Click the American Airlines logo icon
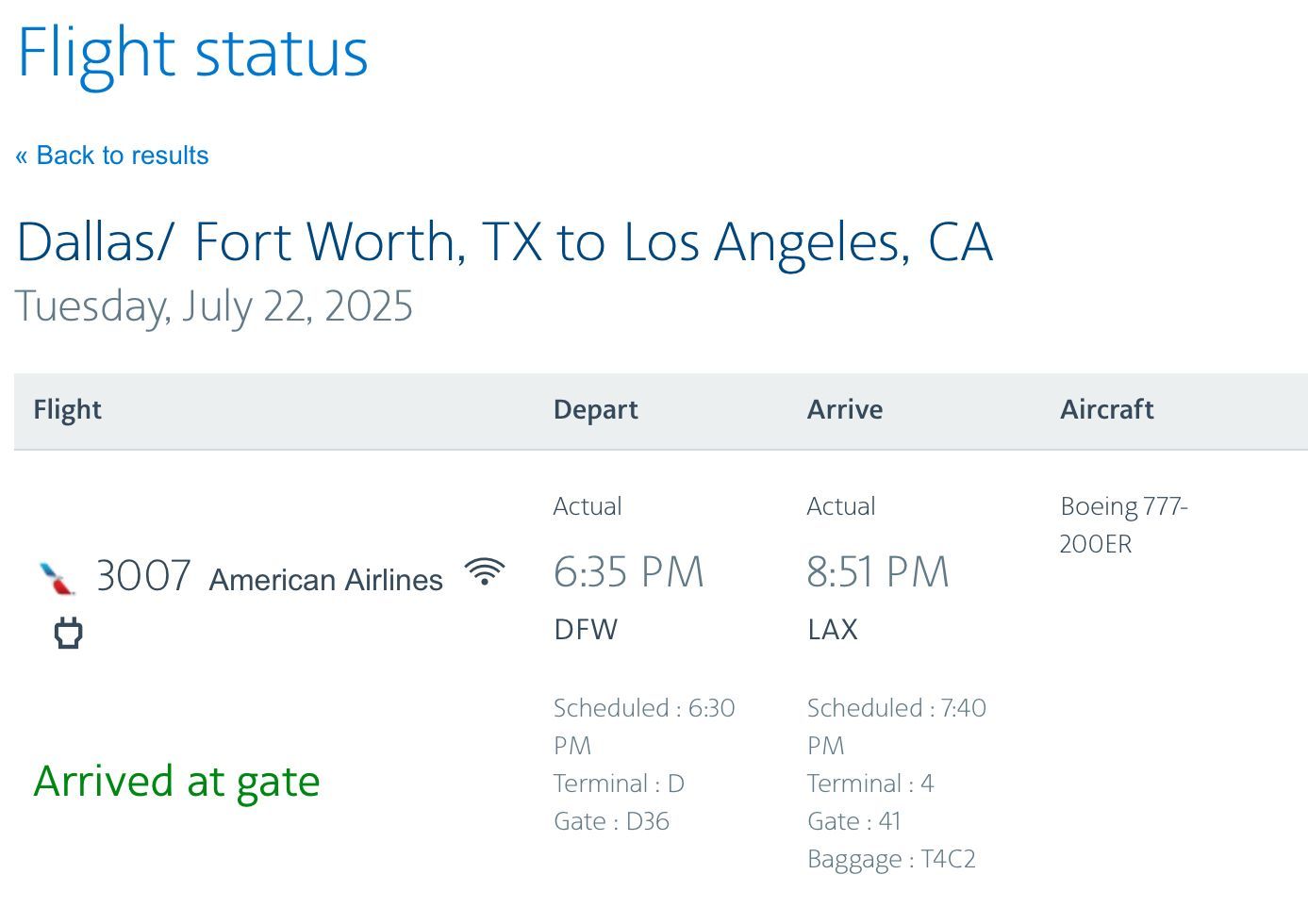1308x924 pixels. (58, 578)
